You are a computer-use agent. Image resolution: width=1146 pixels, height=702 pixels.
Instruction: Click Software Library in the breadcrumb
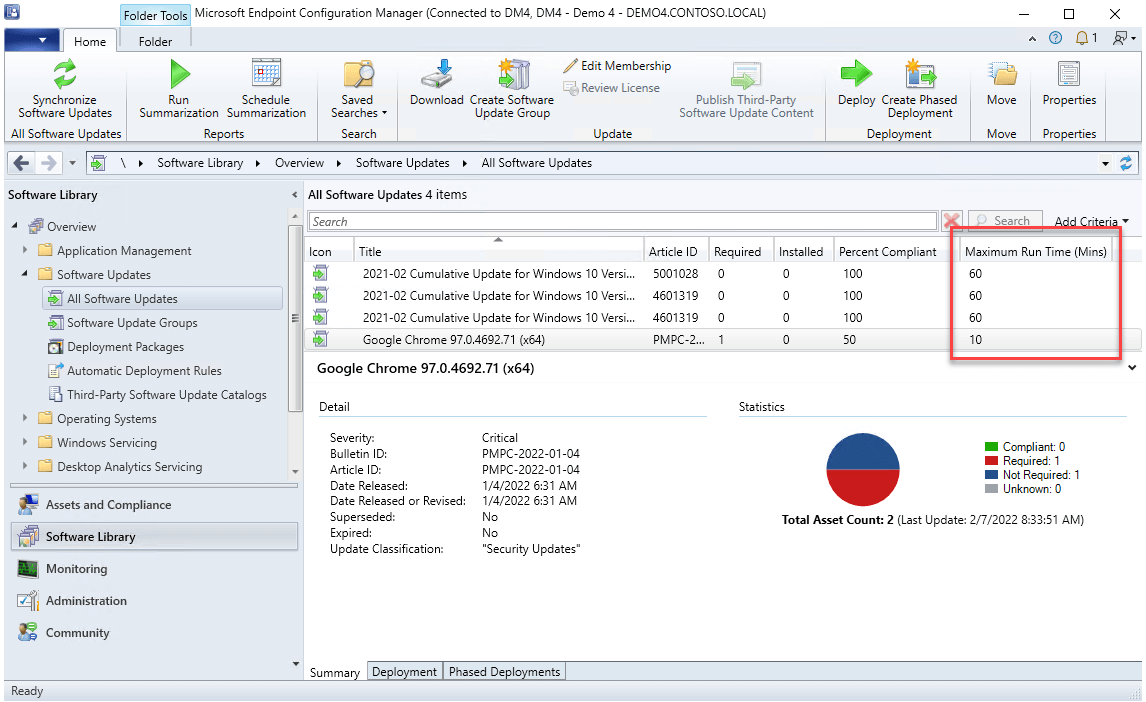pos(200,163)
